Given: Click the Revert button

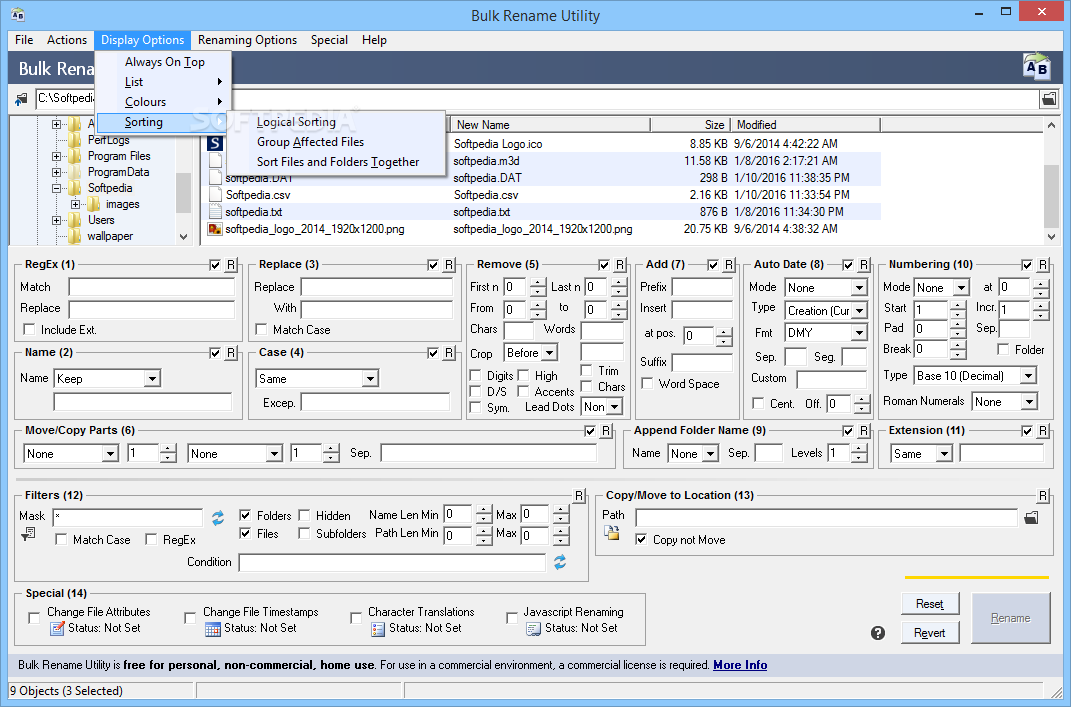Looking at the screenshot, I should [930, 633].
